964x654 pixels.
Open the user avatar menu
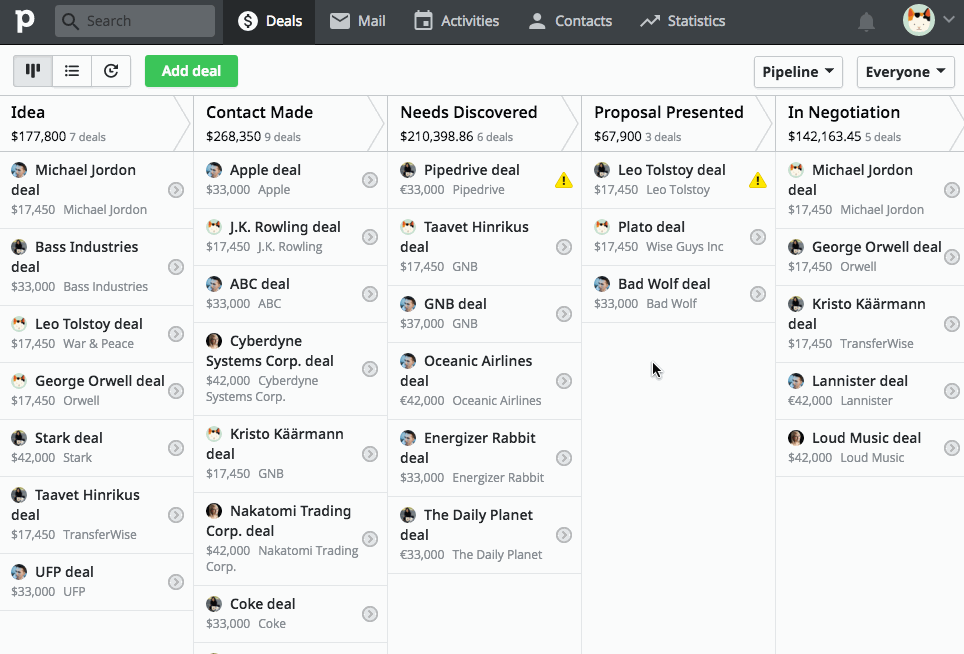[919, 20]
